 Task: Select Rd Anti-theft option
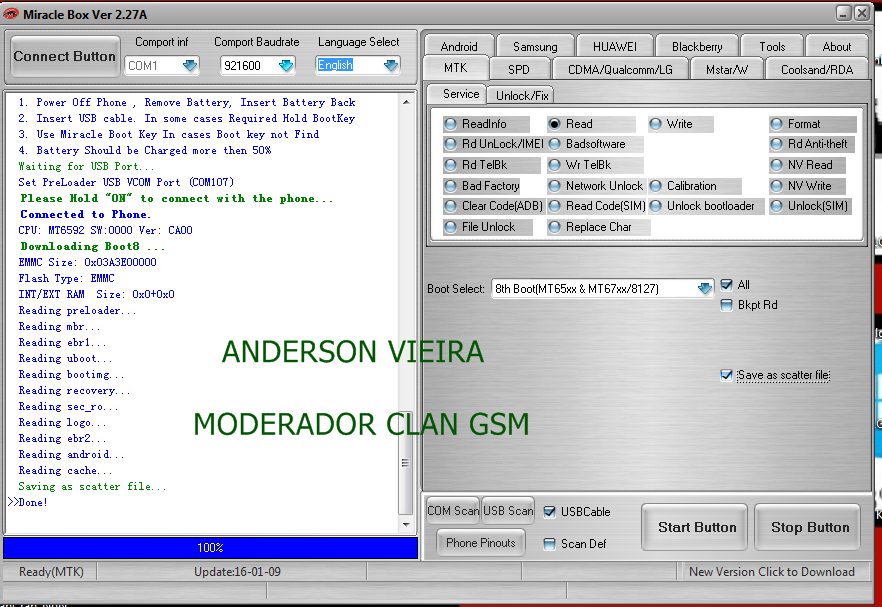pos(812,144)
